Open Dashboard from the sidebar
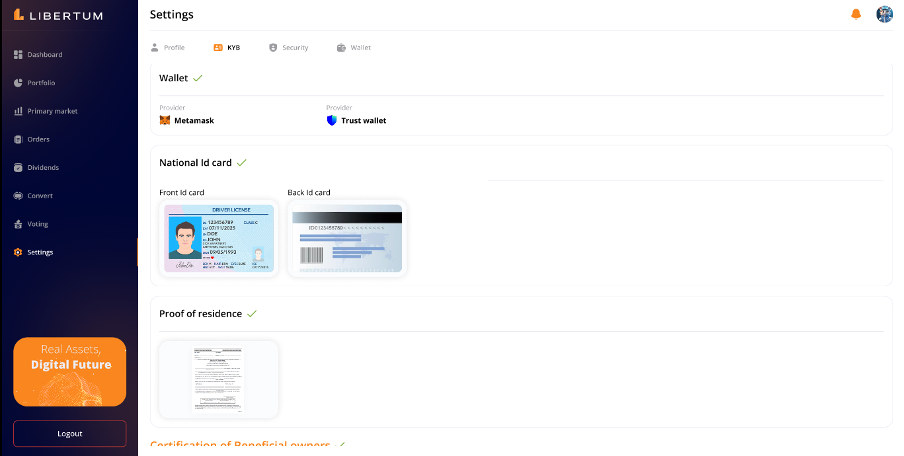Viewport: 904px width, 456px height. pyautogui.click(x=44, y=54)
